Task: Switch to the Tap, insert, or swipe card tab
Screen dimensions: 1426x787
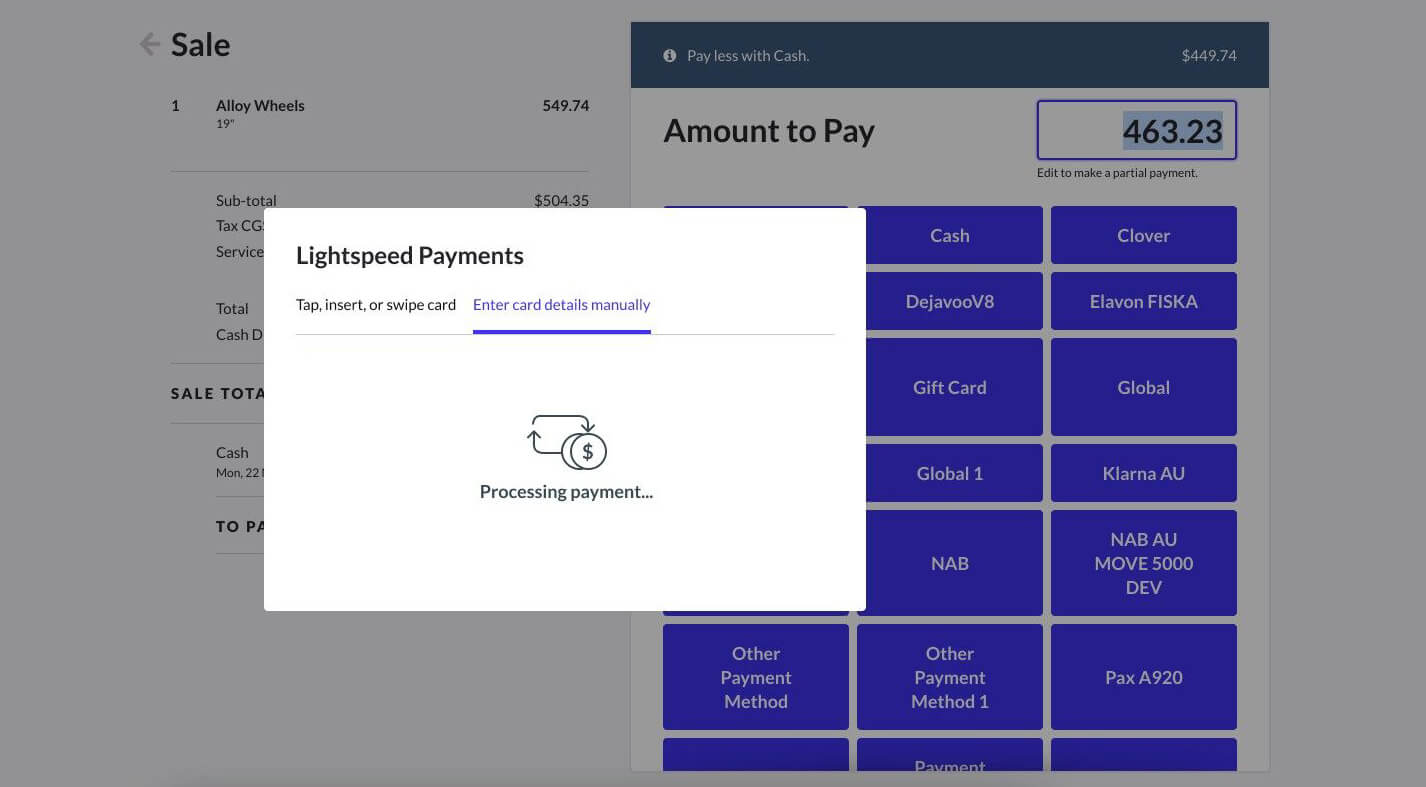Action: click(x=376, y=304)
